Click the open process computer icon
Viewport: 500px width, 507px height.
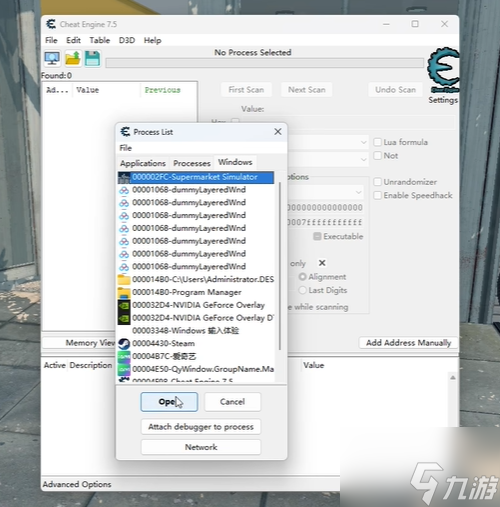tap(52, 59)
